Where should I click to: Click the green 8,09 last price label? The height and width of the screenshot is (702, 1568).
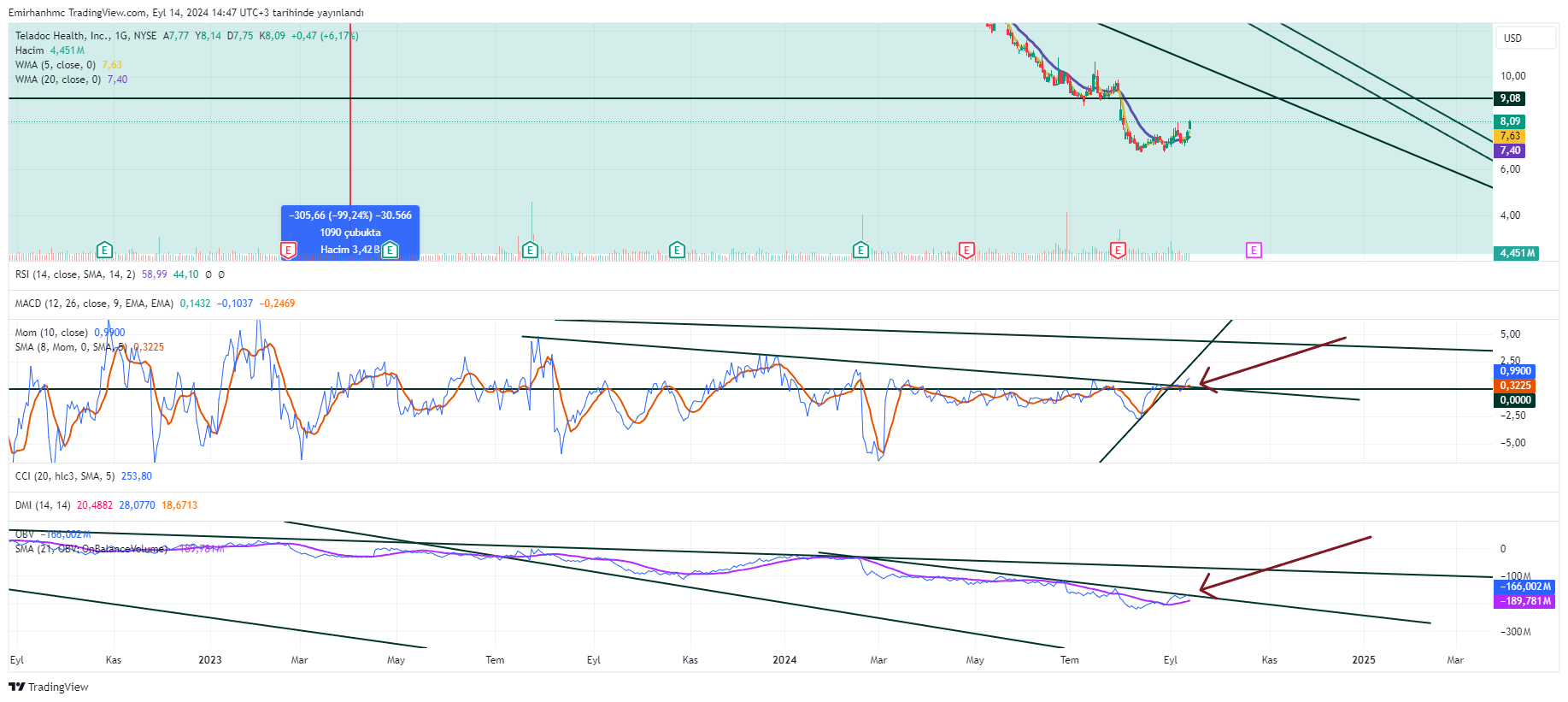(x=1510, y=121)
